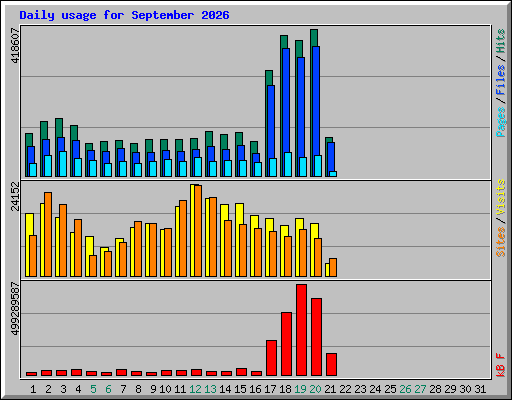
Task: Click green weekend day 13 label
Action: 210,389
